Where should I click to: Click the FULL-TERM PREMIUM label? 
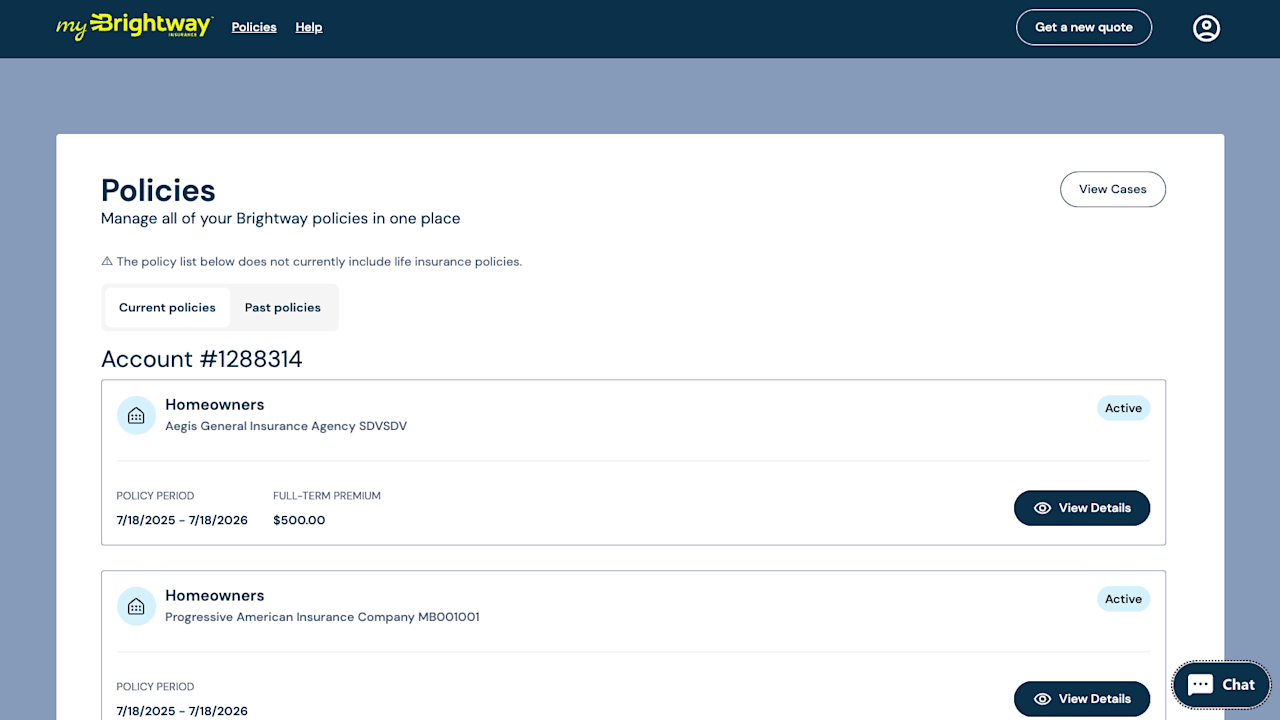pyautogui.click(x=327, y=496)
